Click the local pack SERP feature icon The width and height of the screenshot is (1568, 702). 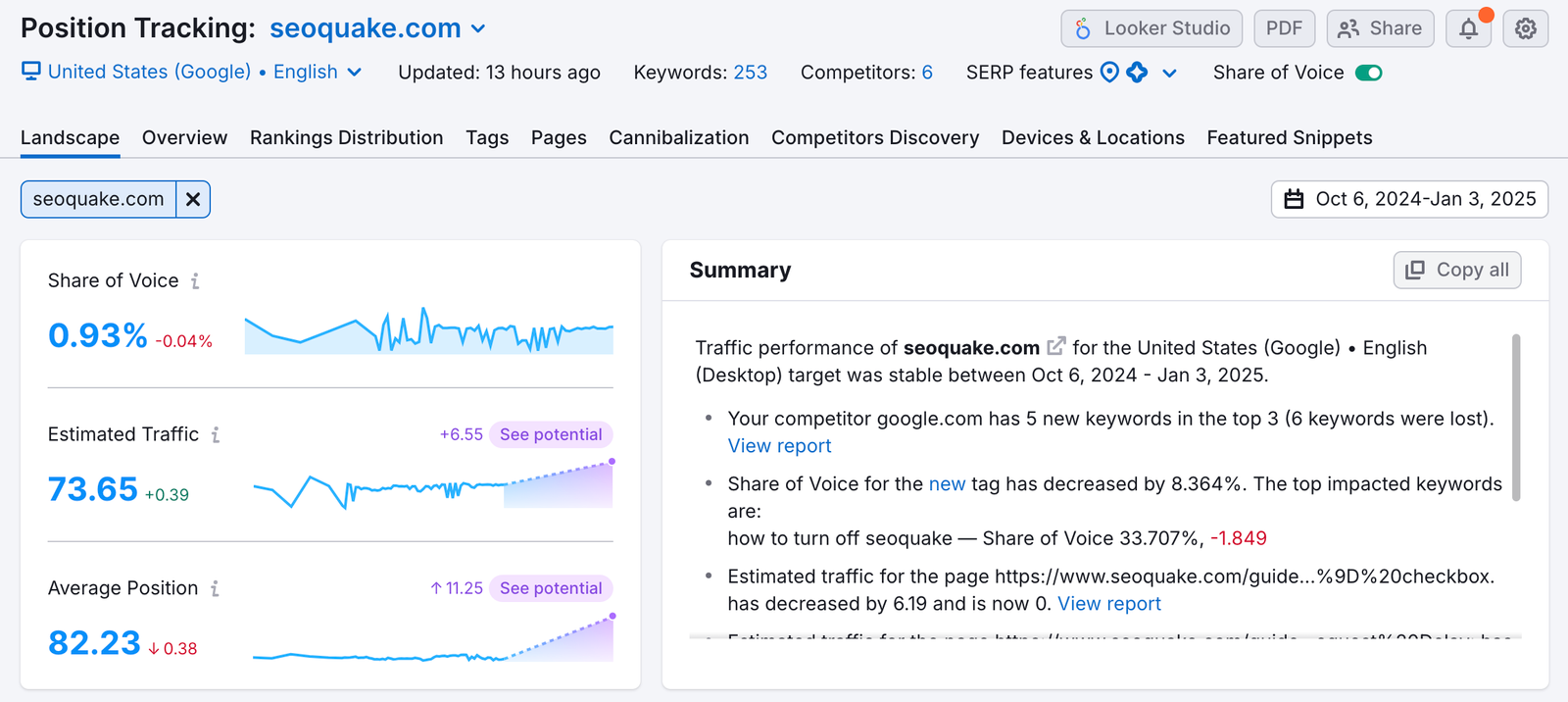tap(1109, 73)
